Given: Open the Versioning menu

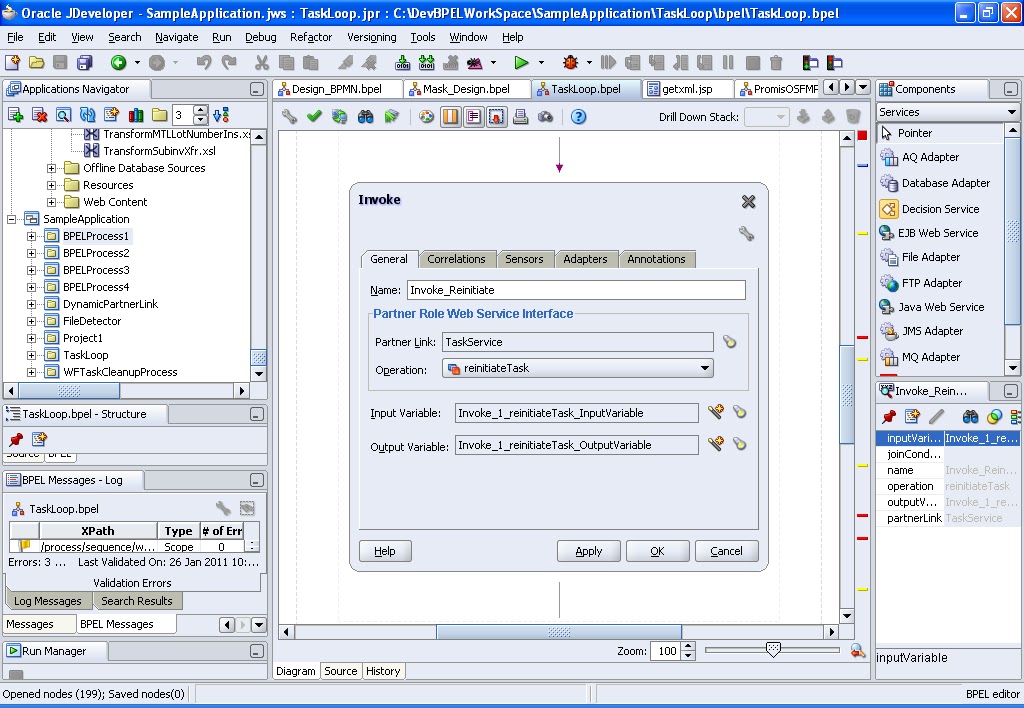Looking at the screenshot, I should point(371,37).
